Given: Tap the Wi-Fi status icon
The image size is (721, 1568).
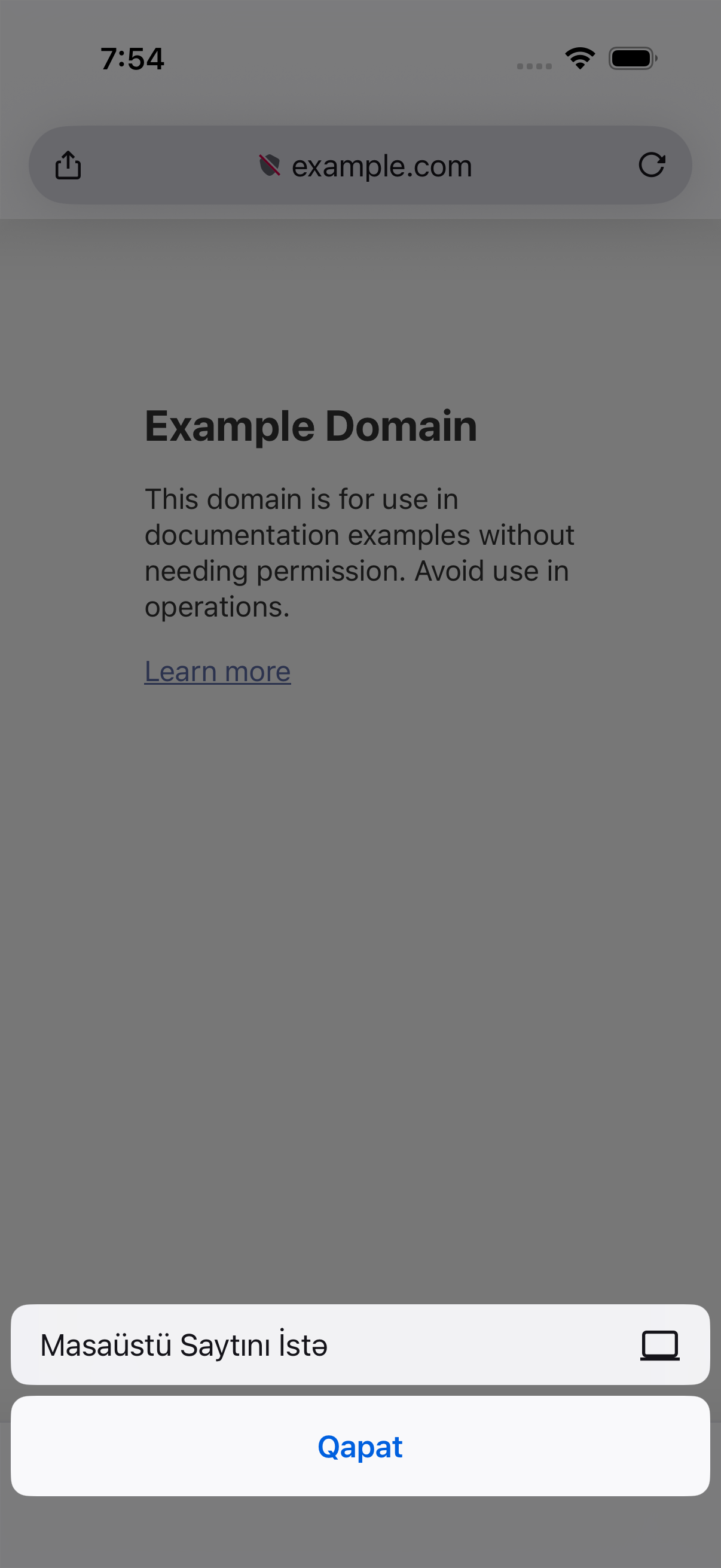Looking at the screenshot, I should pos(580,59).
